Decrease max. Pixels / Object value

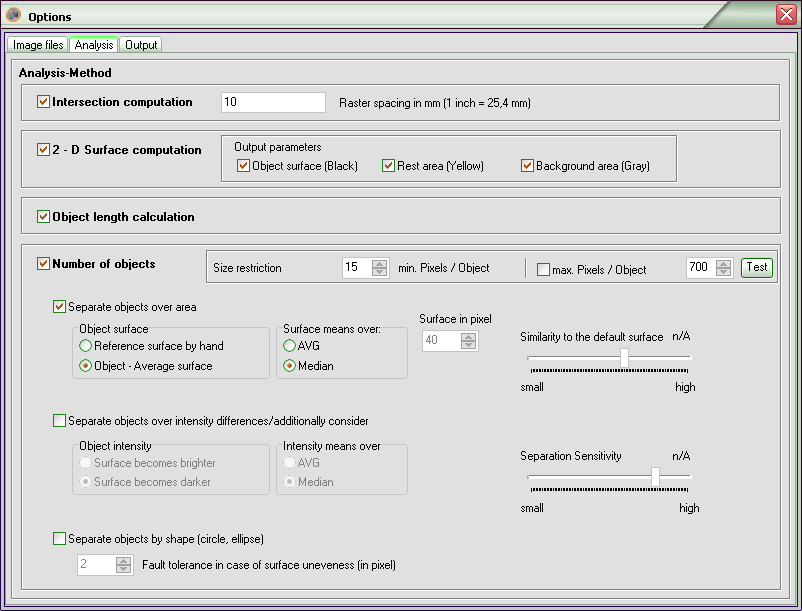723,272
